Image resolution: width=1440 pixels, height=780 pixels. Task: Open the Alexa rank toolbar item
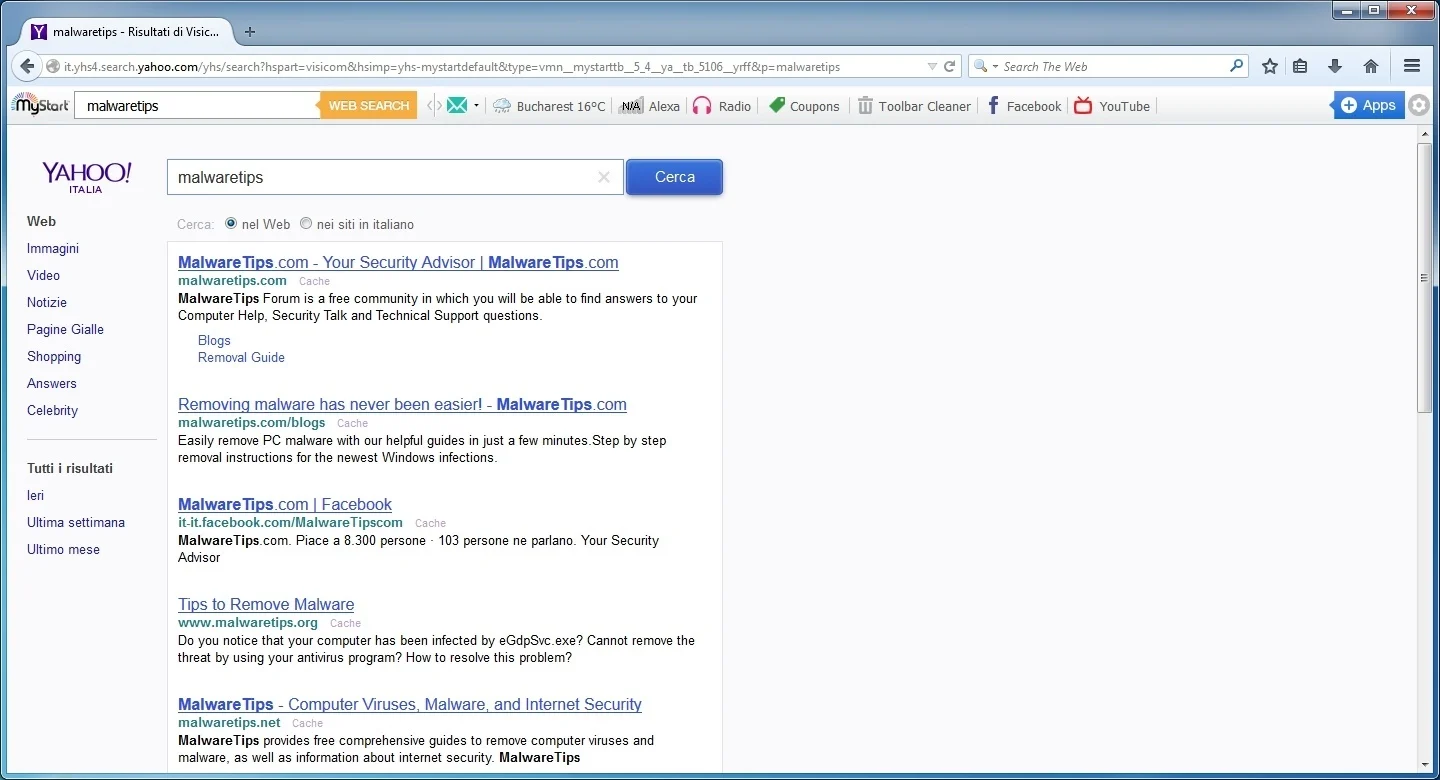pyautogui.click(x=649, y=106)
